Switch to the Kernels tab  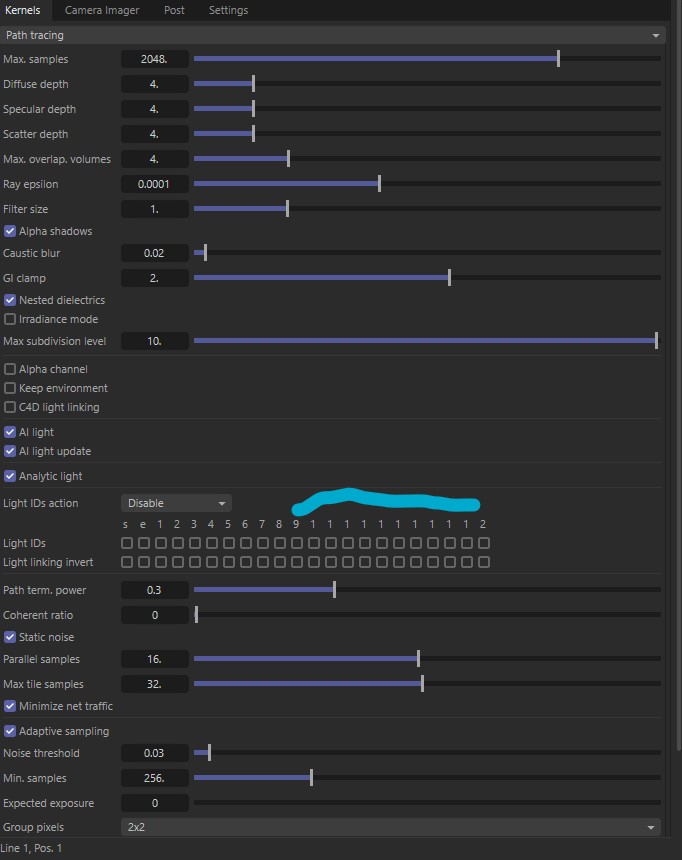click(22, 10)
